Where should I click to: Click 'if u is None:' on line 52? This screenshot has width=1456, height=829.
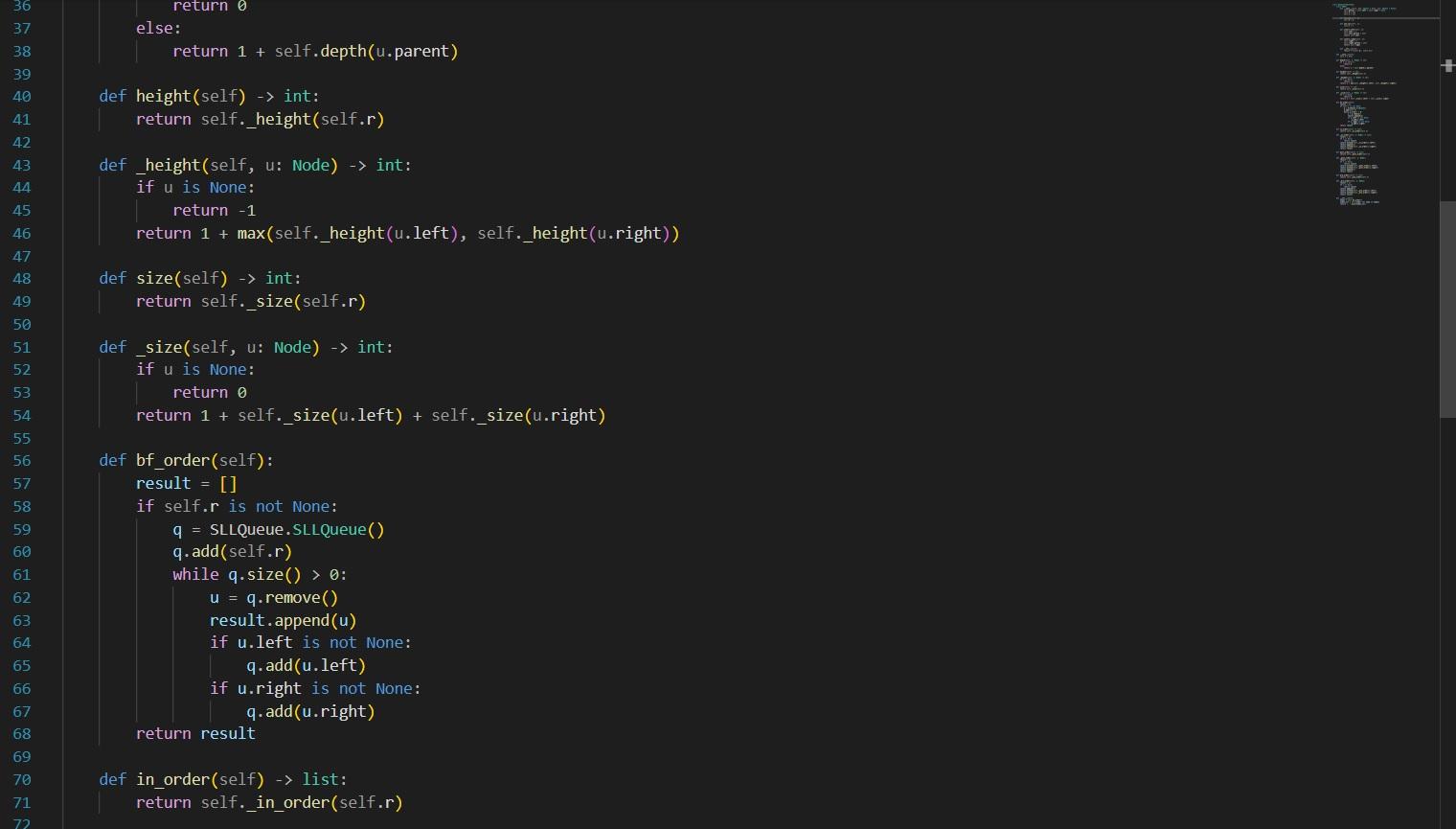coord(195,369)
